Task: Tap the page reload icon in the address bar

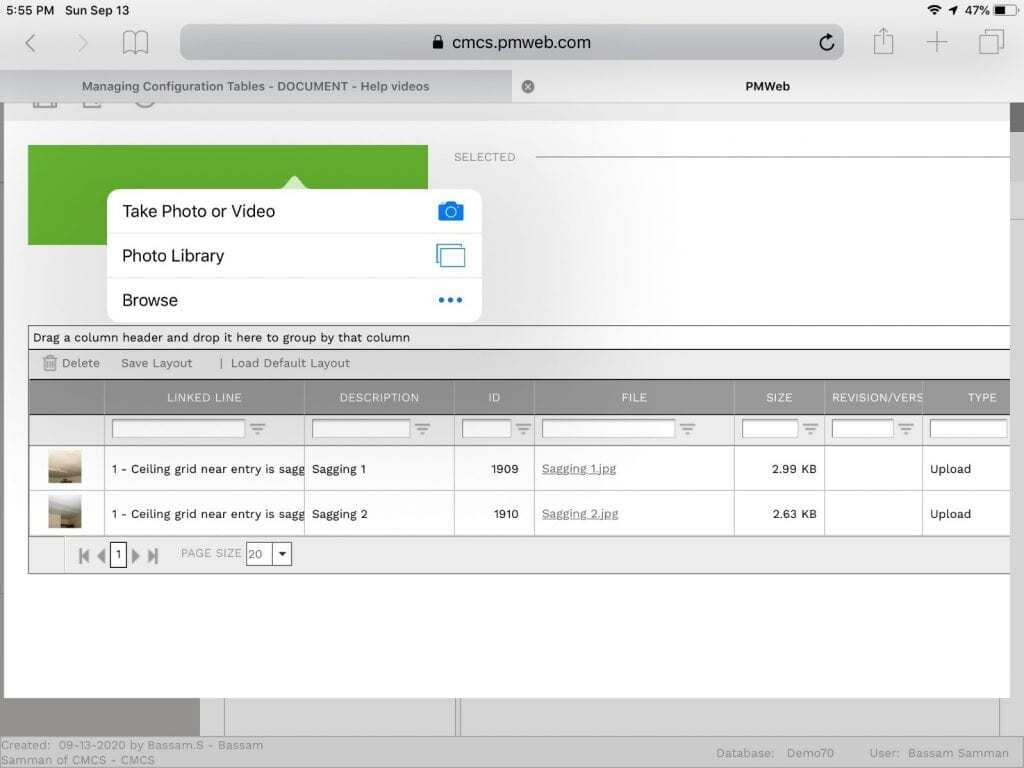Action: coord(826,42)
